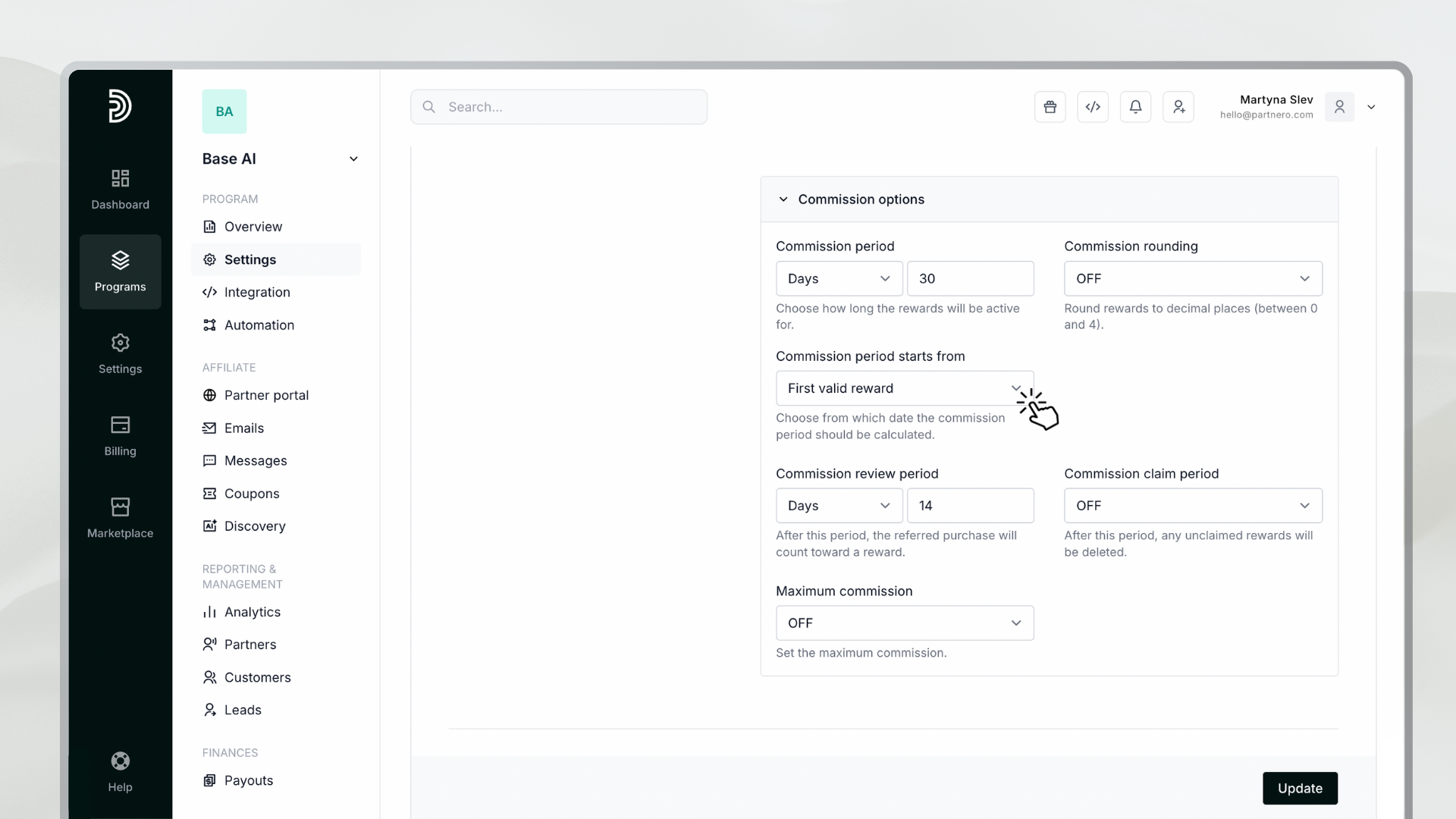
Task: Open Partner portal menu item
Action: click(265, 395)
